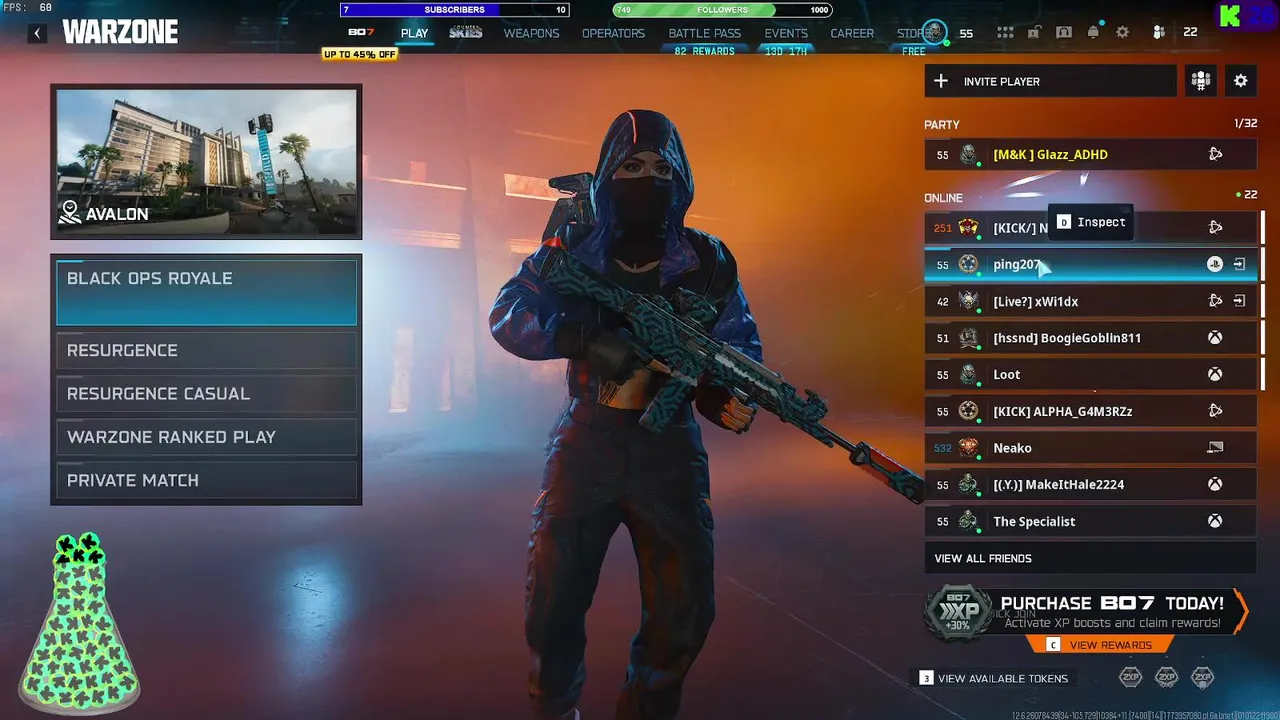Open the apps grid menu icon
1280x720 pixels.
click(x=1005, y=32)
